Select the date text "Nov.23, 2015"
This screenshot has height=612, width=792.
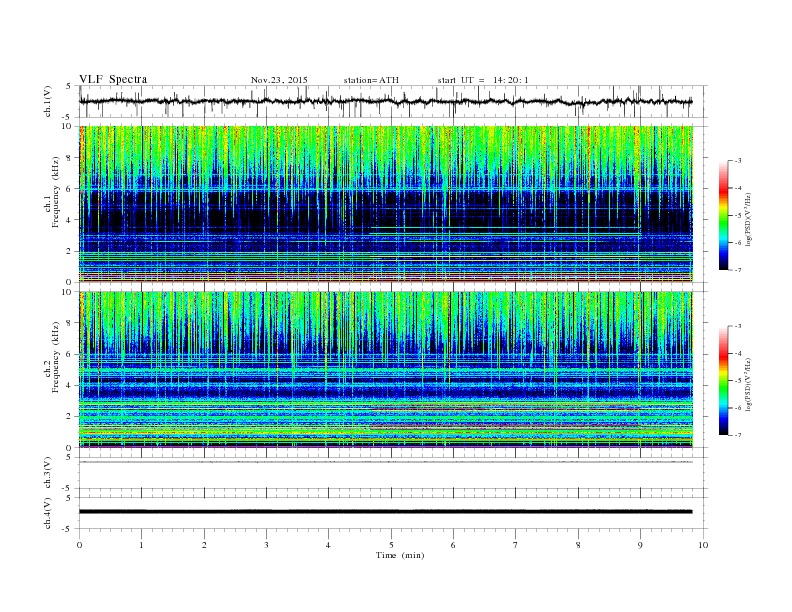(x=279, y=80)
